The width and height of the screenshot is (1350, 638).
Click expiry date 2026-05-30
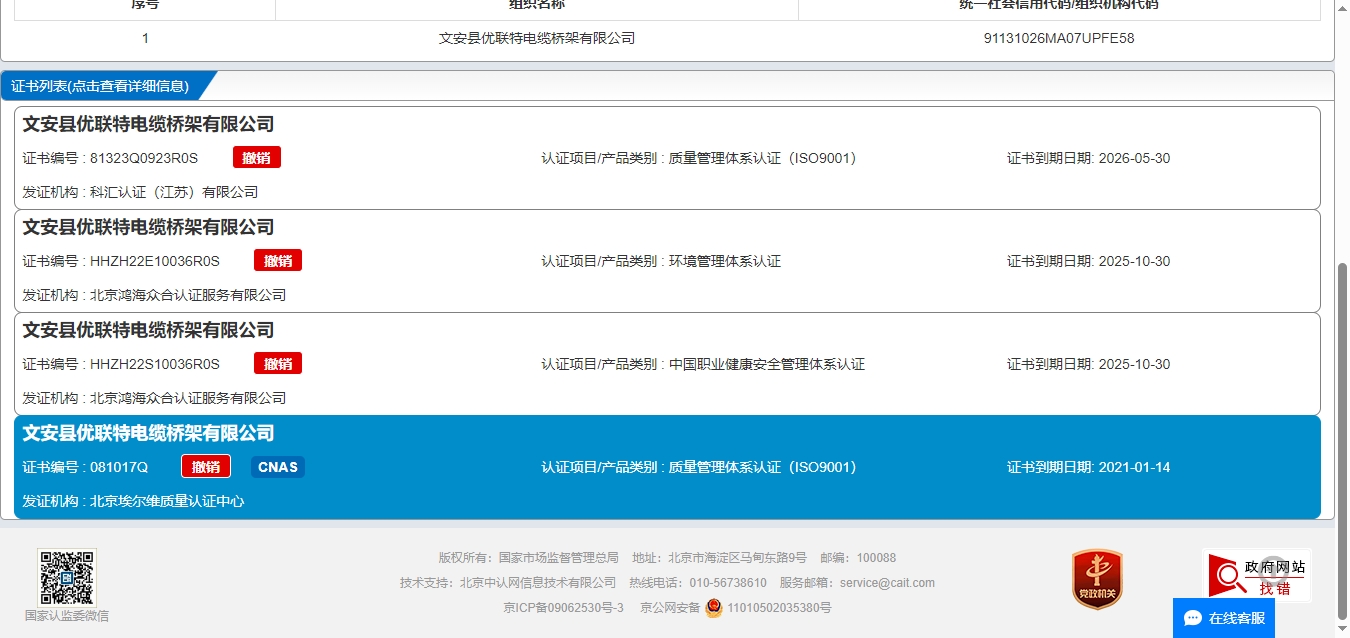(1134, 158)
